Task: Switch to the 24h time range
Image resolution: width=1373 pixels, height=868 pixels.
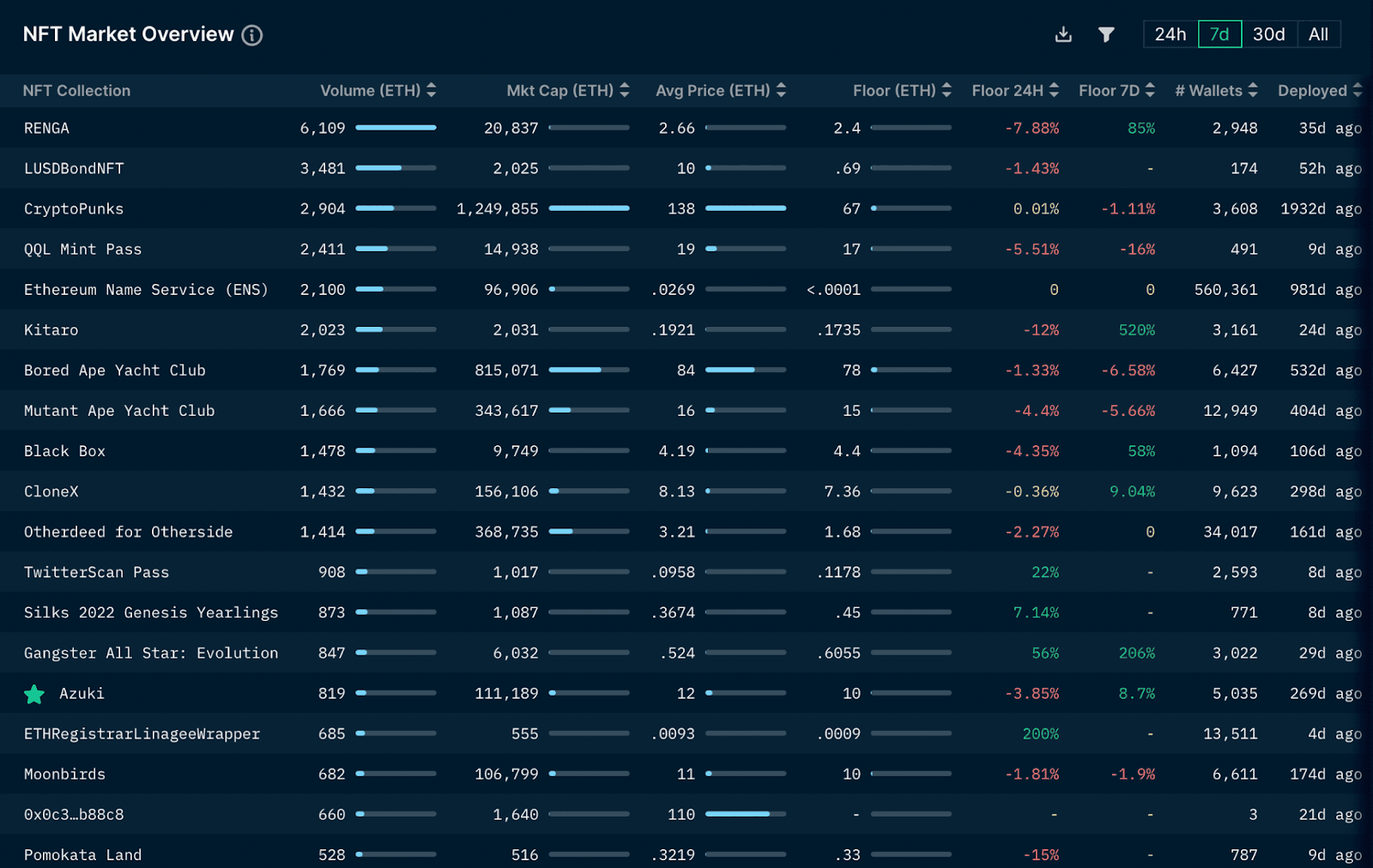Action: click(x=1170, y=34)
